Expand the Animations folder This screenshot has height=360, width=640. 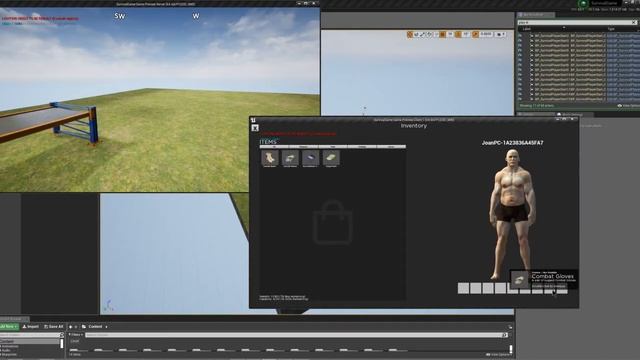1,346
